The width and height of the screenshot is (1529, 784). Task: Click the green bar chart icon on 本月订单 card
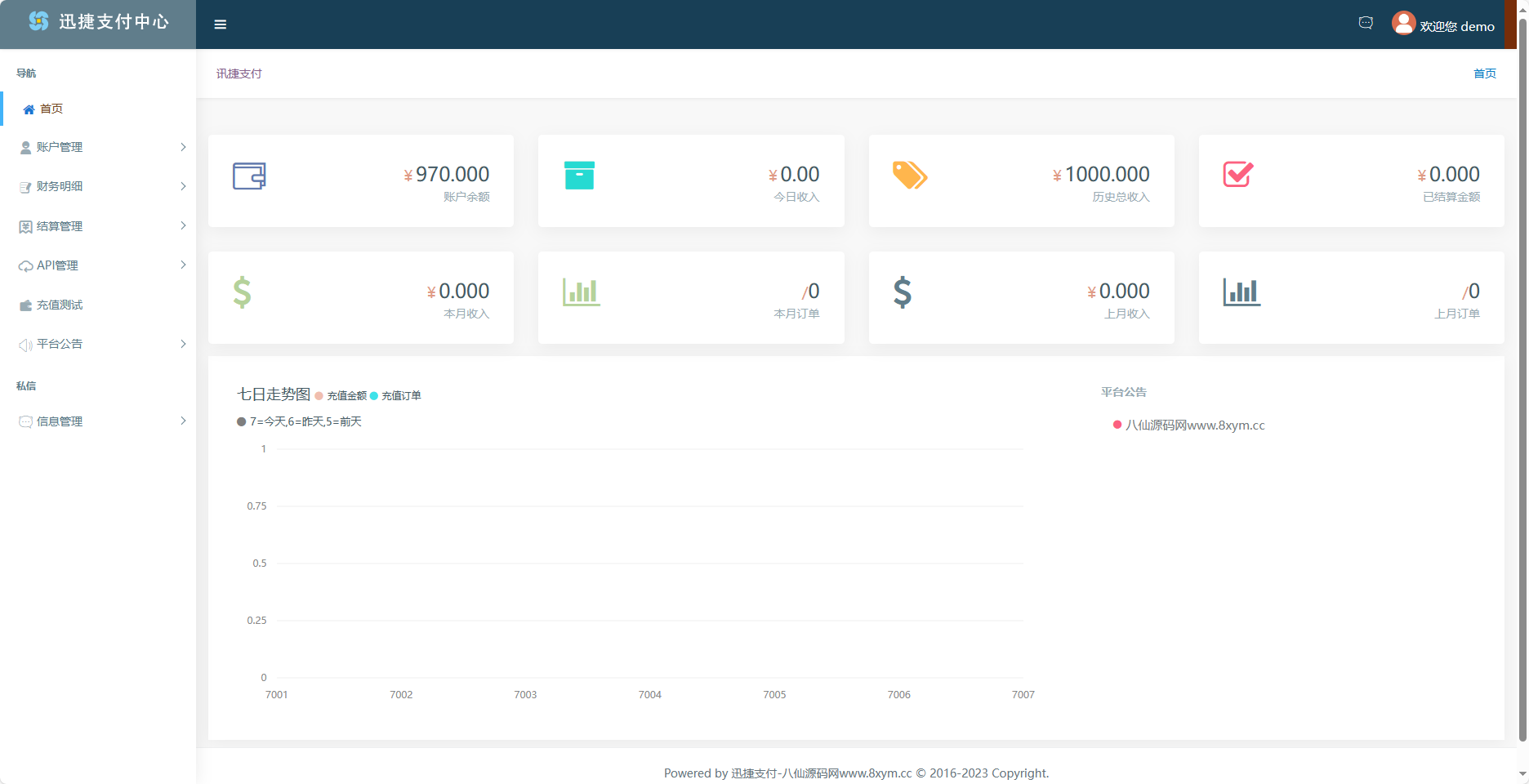click(582, 292)
